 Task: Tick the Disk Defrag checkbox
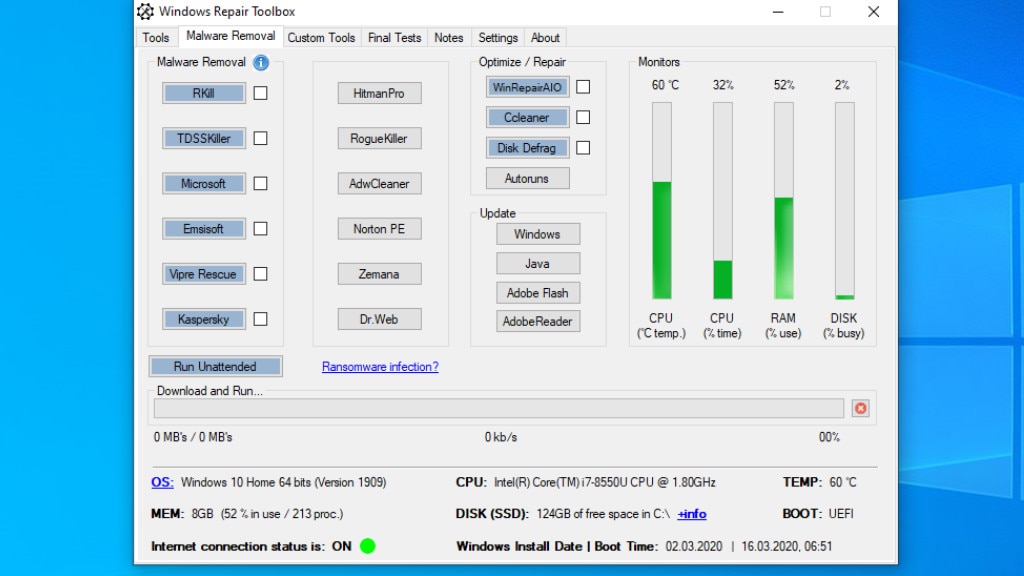point(583,148)
